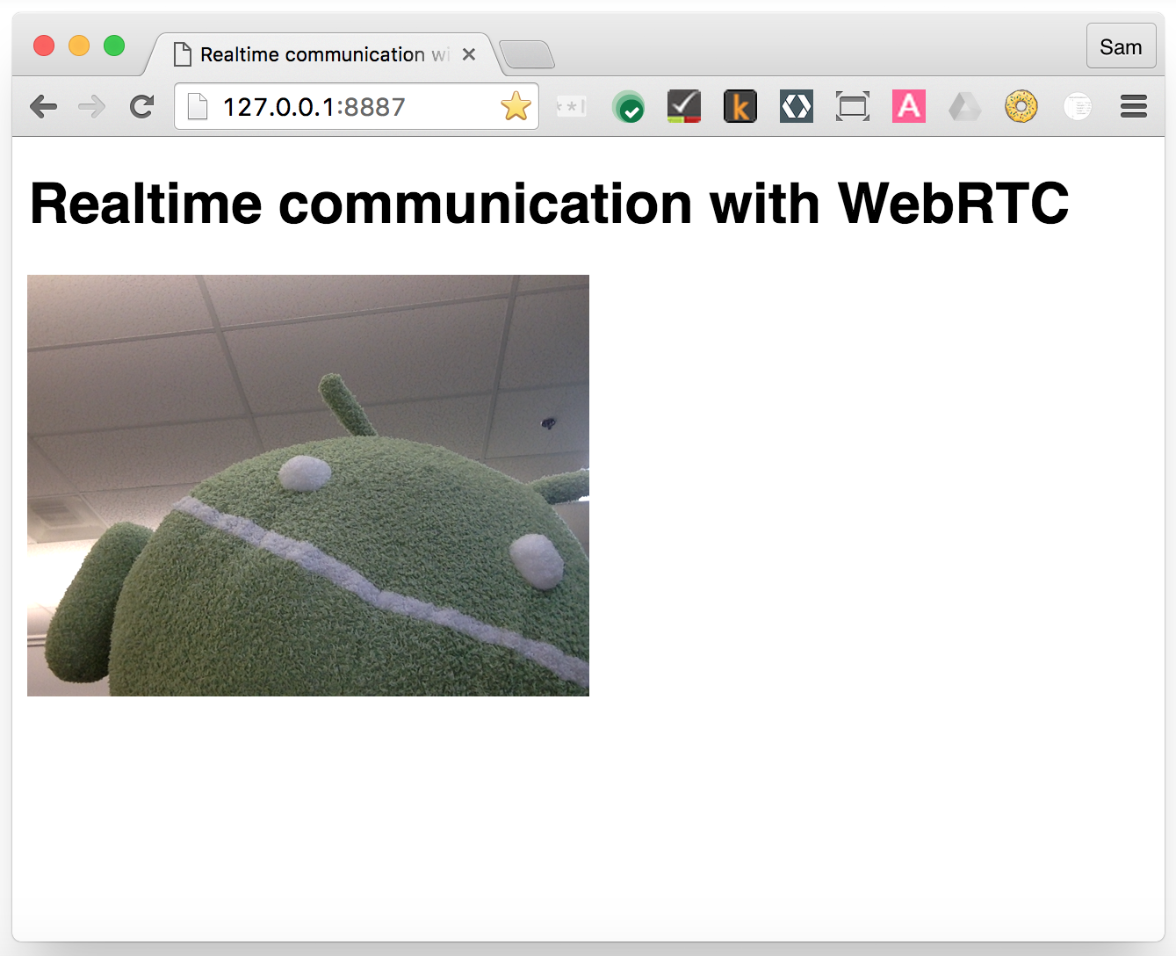Viewport: 1176px width, 956px height.
Task: Open the Sam profile switcher button
Action: 1120,47
